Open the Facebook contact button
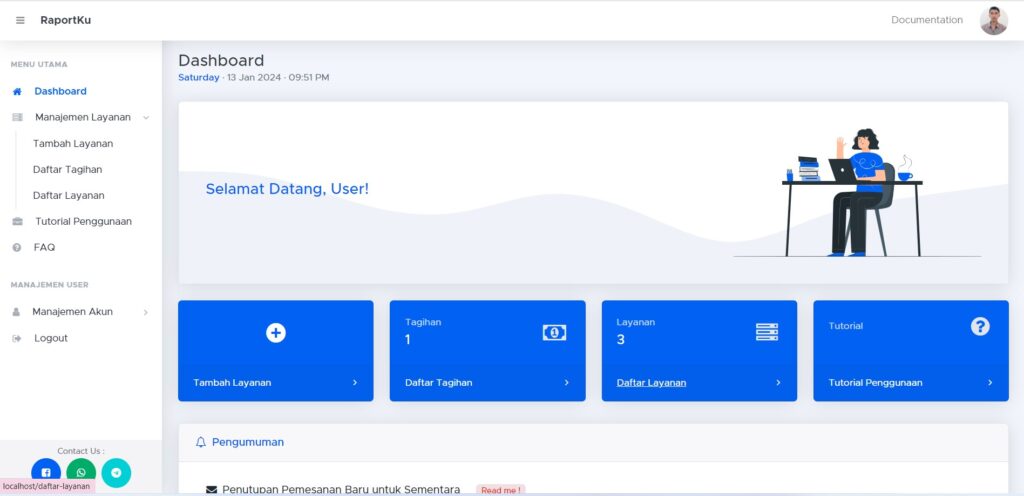The image size is (1024, 496). [46, 473]
